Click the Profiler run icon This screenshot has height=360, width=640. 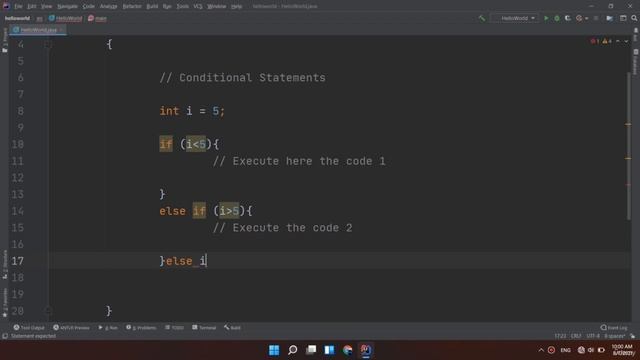tap(579, 18)
